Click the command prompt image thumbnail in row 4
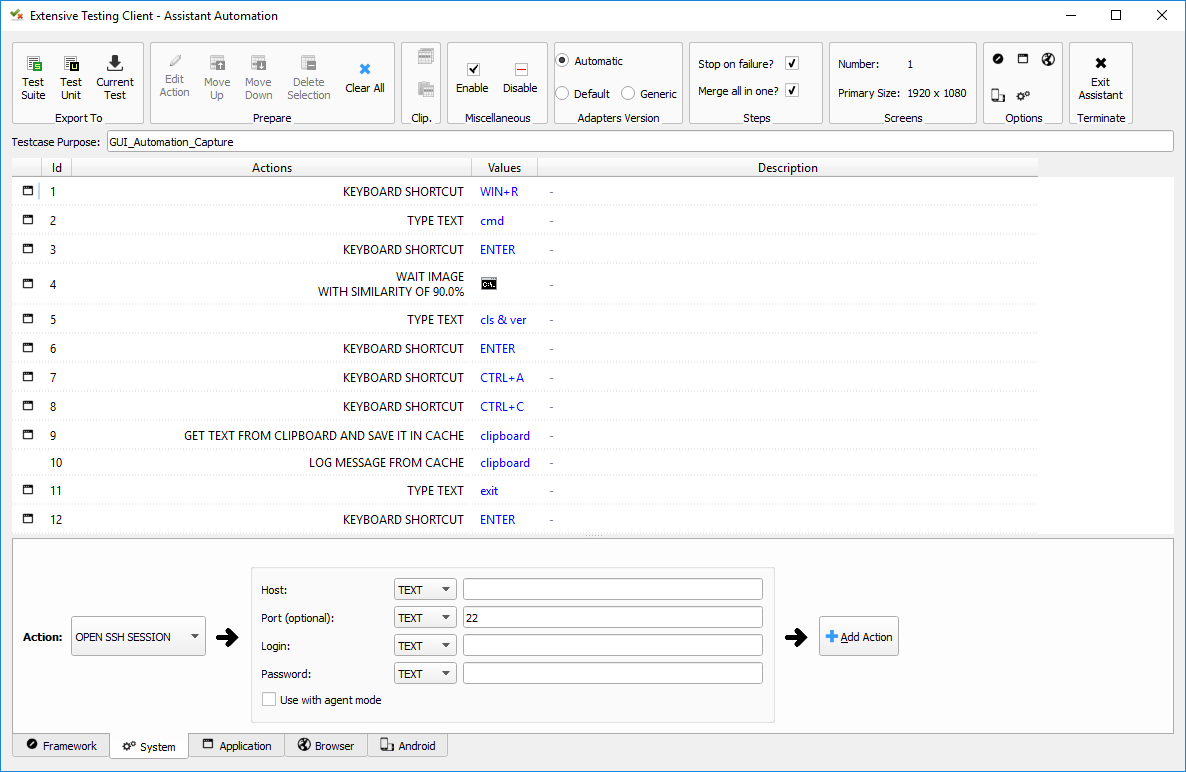Screen dimensions: 1186x772 click(x=489, y=284)
